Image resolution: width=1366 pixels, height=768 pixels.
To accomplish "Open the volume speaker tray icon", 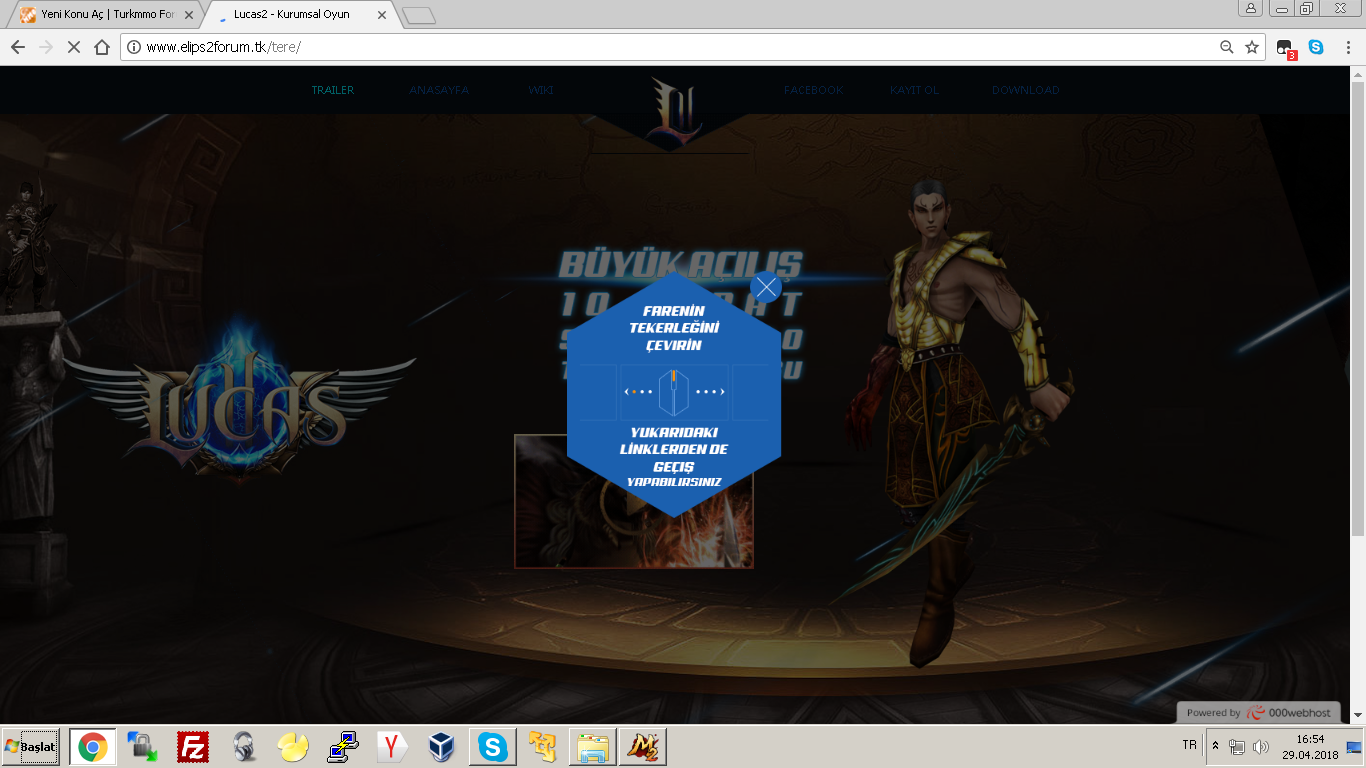I will point(1260,747).
